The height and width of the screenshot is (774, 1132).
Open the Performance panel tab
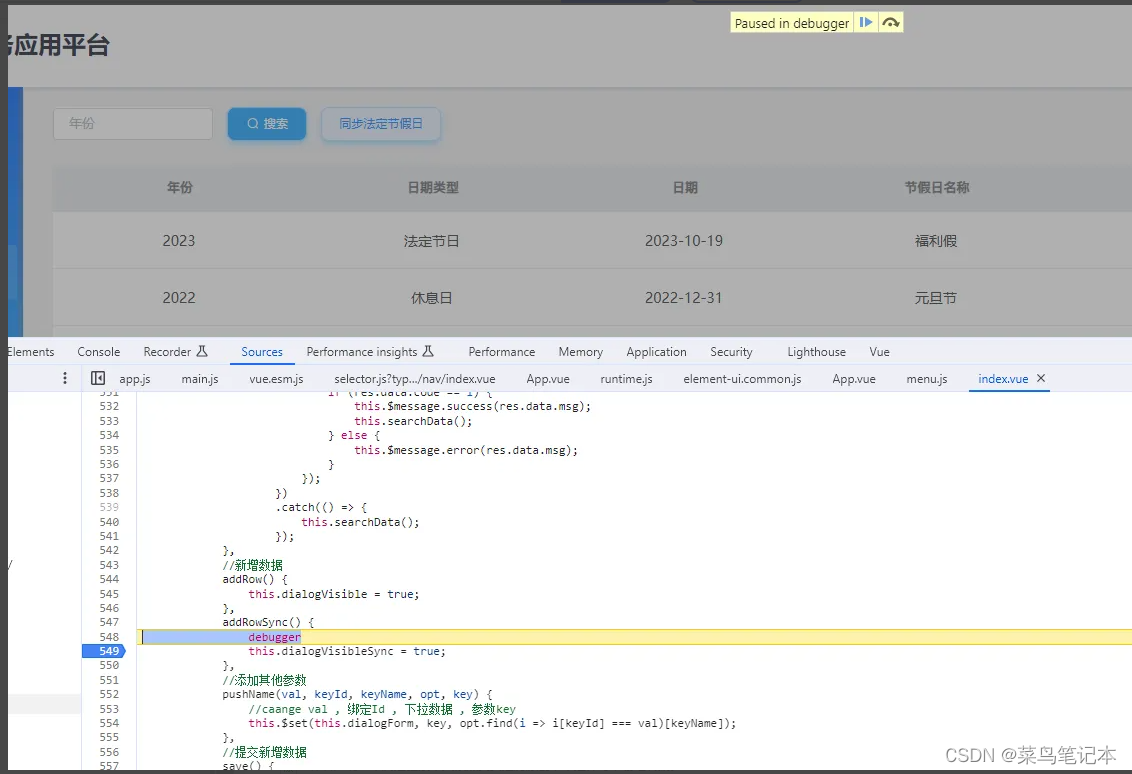[502, 352]
